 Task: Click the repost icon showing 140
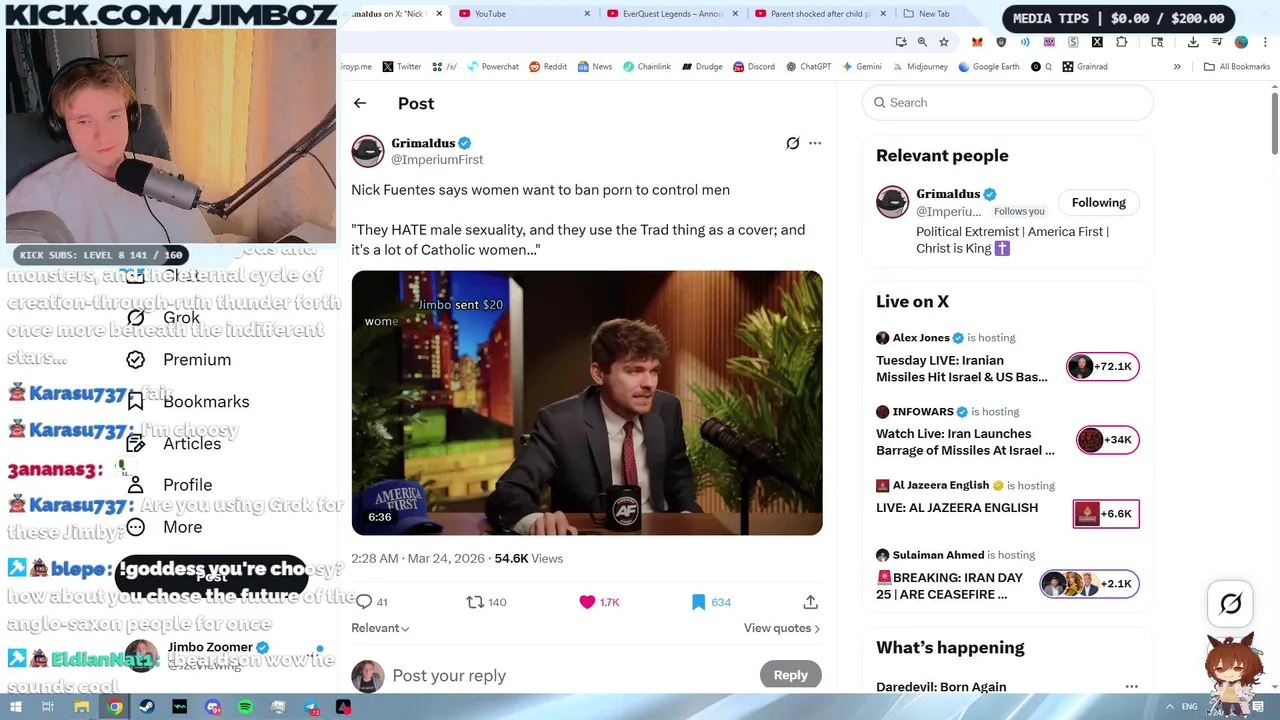475,602
